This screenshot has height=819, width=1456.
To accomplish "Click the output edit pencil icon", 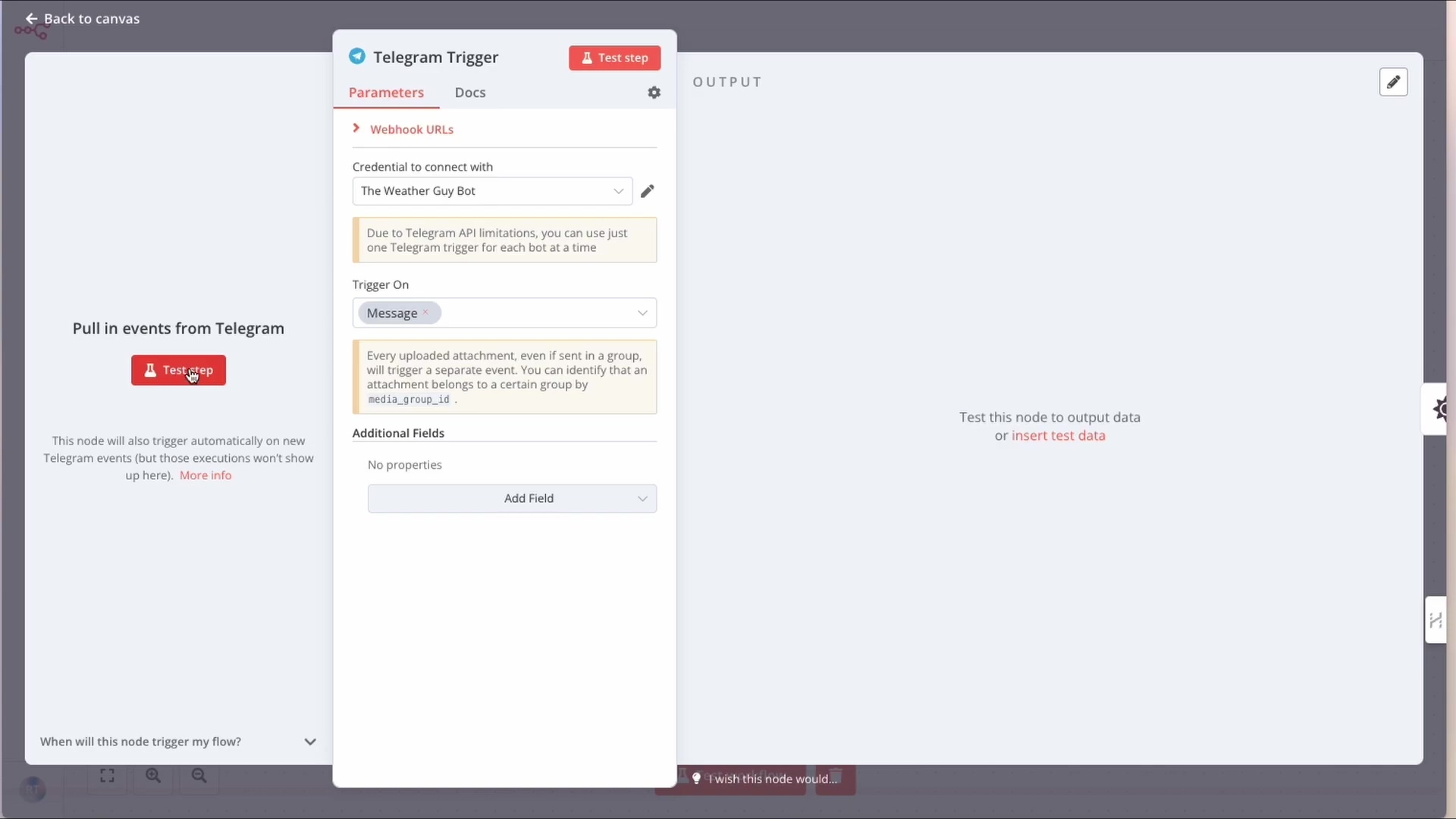I will tap(1393, 82).
